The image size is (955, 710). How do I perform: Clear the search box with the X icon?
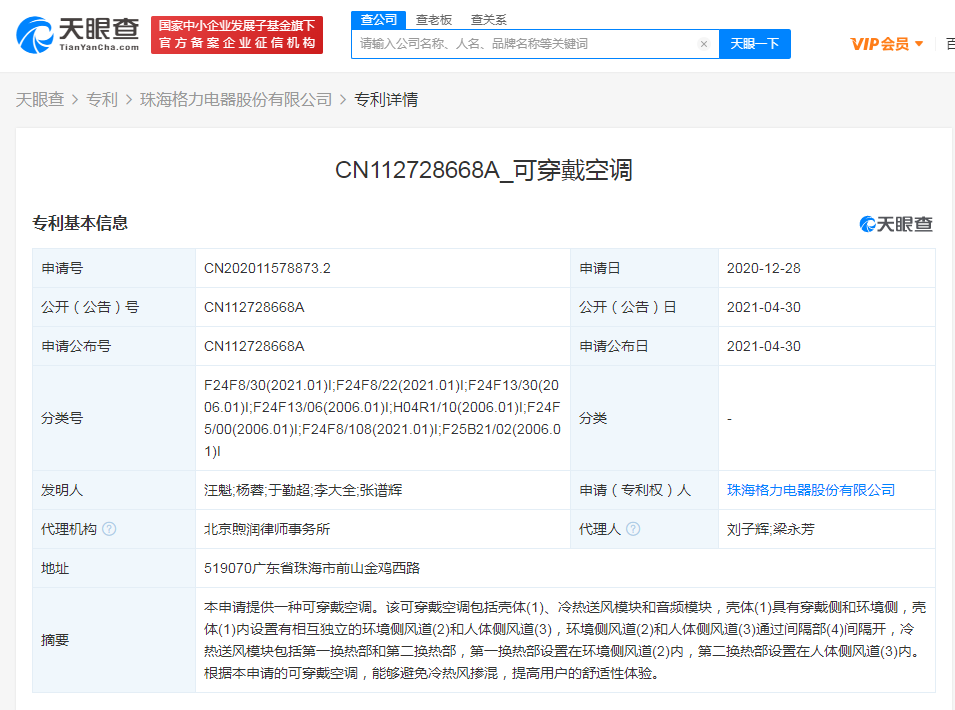703,44
